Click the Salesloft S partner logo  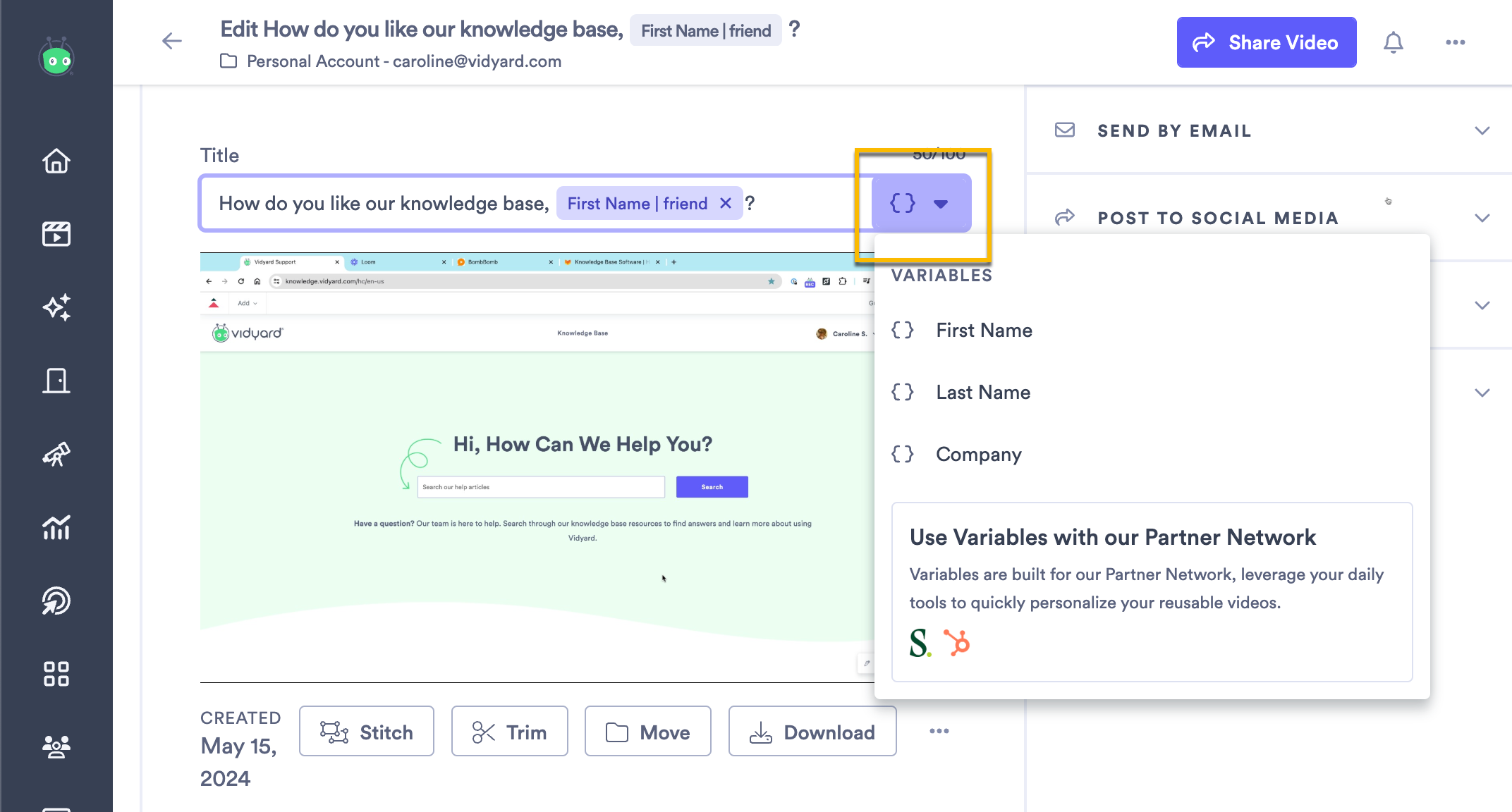(x=920, y=643)
